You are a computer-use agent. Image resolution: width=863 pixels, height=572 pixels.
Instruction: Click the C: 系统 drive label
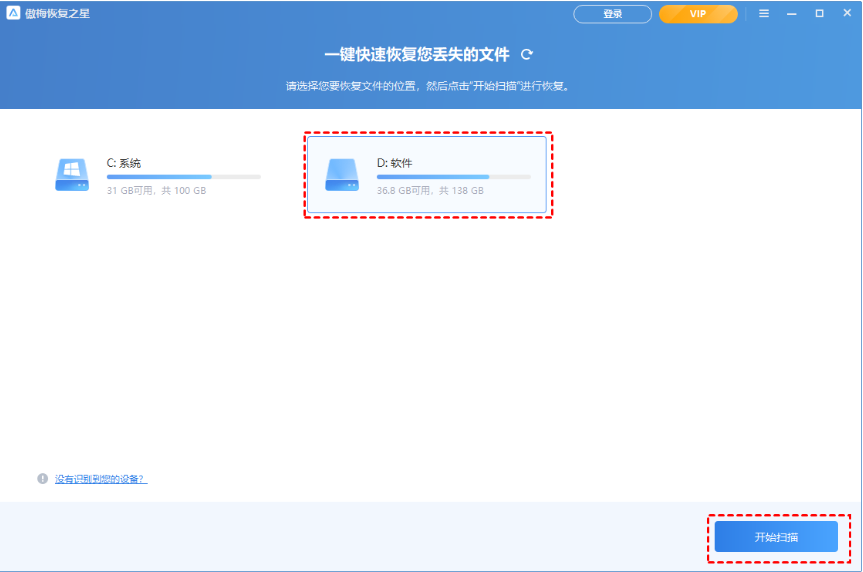click(124, 163)
